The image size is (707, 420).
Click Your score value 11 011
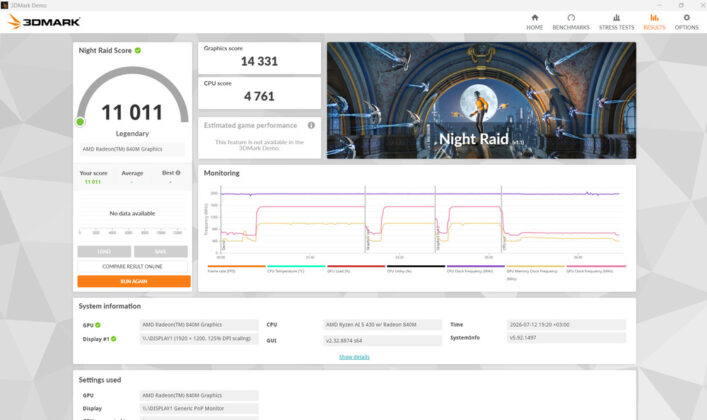click(x=93, y=182)
